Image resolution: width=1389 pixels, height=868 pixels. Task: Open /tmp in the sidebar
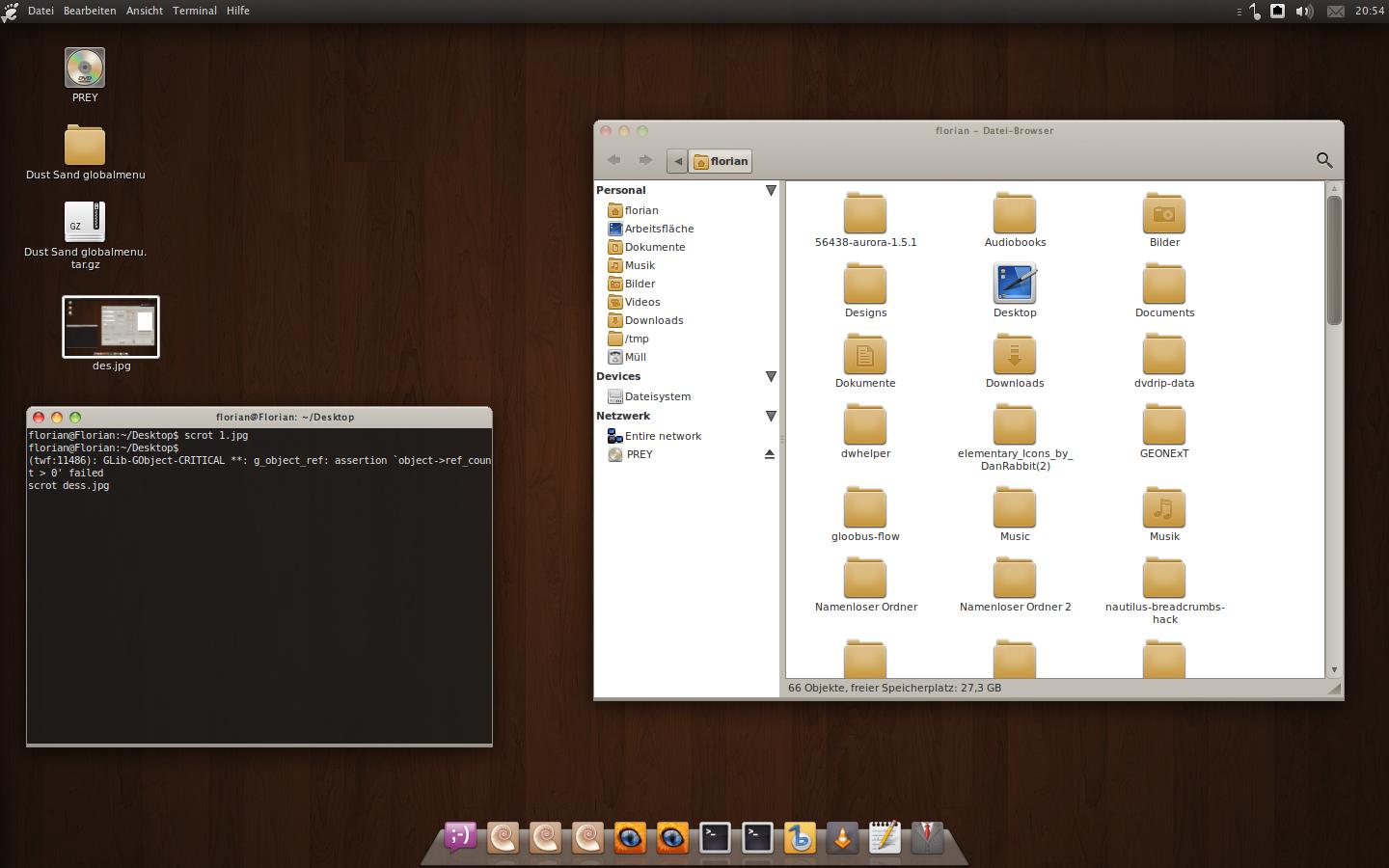point(629,339)
